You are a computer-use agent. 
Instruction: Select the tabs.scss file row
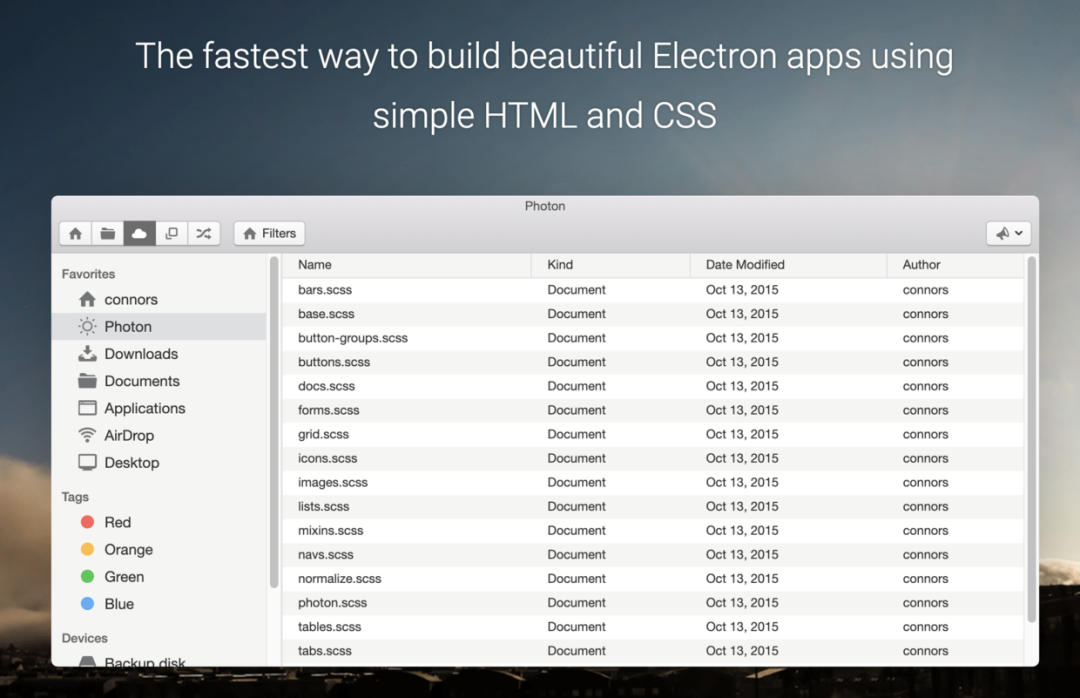tap(652, 651)
